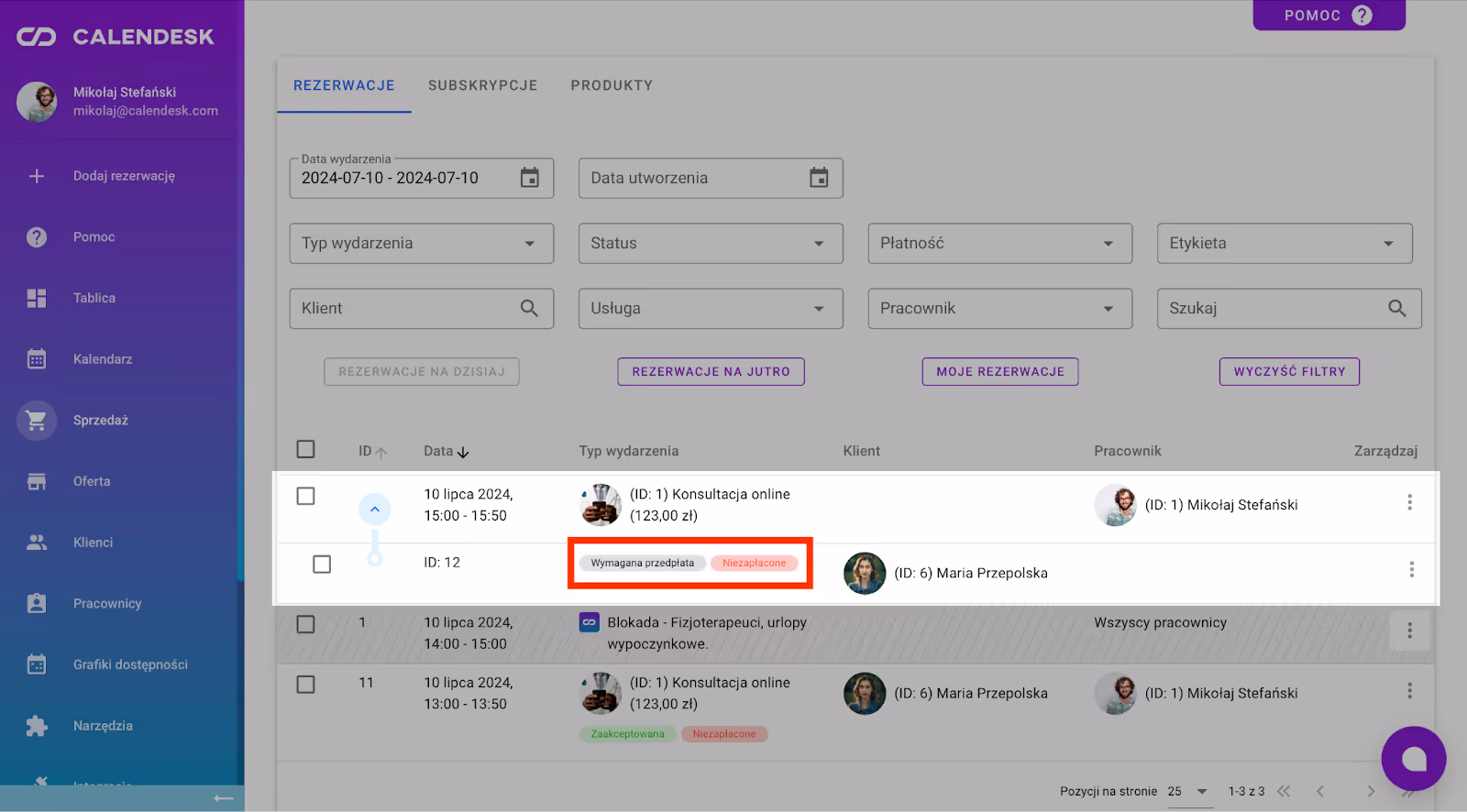Open the Płatność dropdown

pyautogui.click(x=999, y=244)
